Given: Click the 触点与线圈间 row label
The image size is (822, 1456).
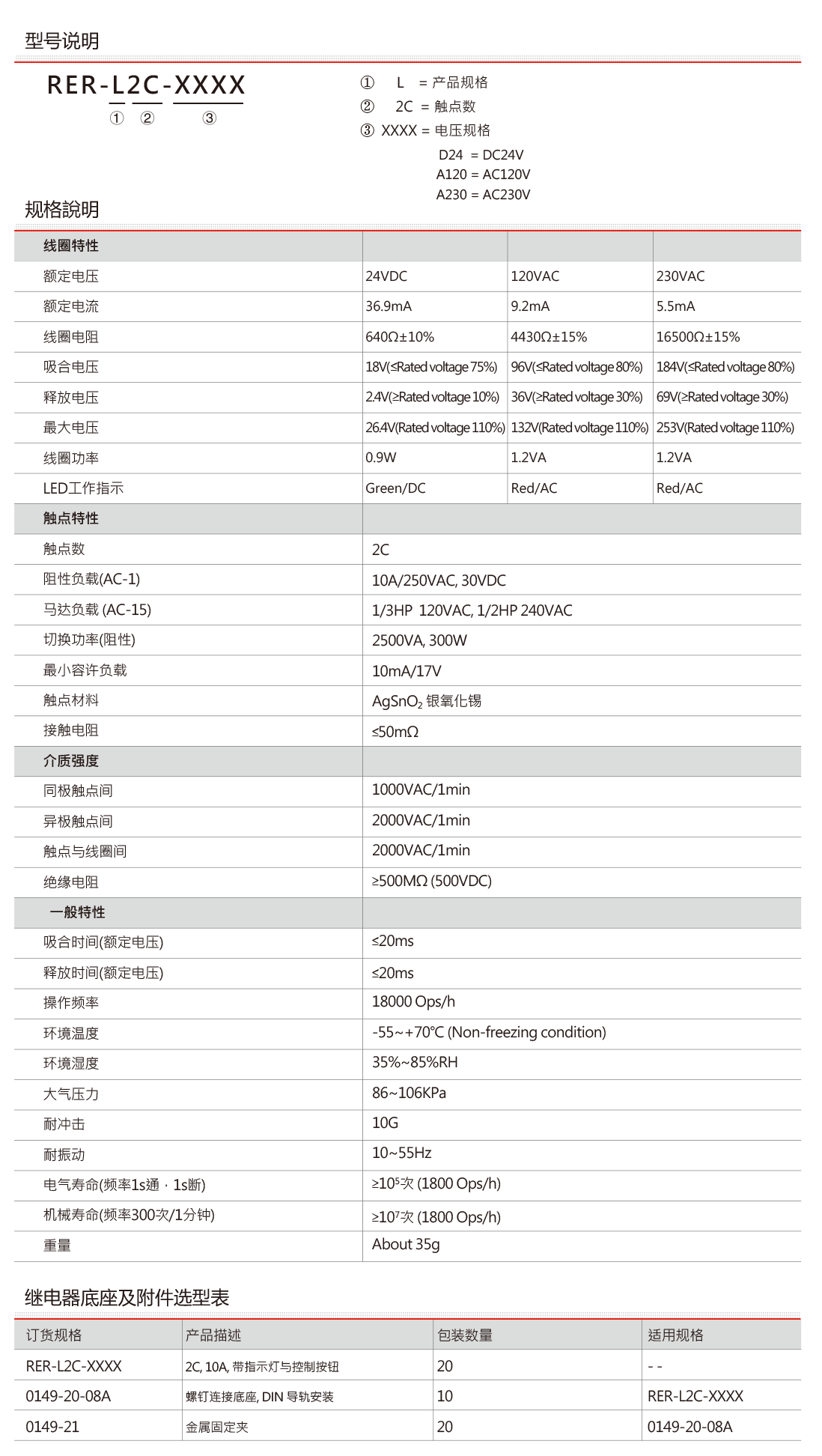Looking at the screenshot, I should pyautogui.click(x=85, y=852).
